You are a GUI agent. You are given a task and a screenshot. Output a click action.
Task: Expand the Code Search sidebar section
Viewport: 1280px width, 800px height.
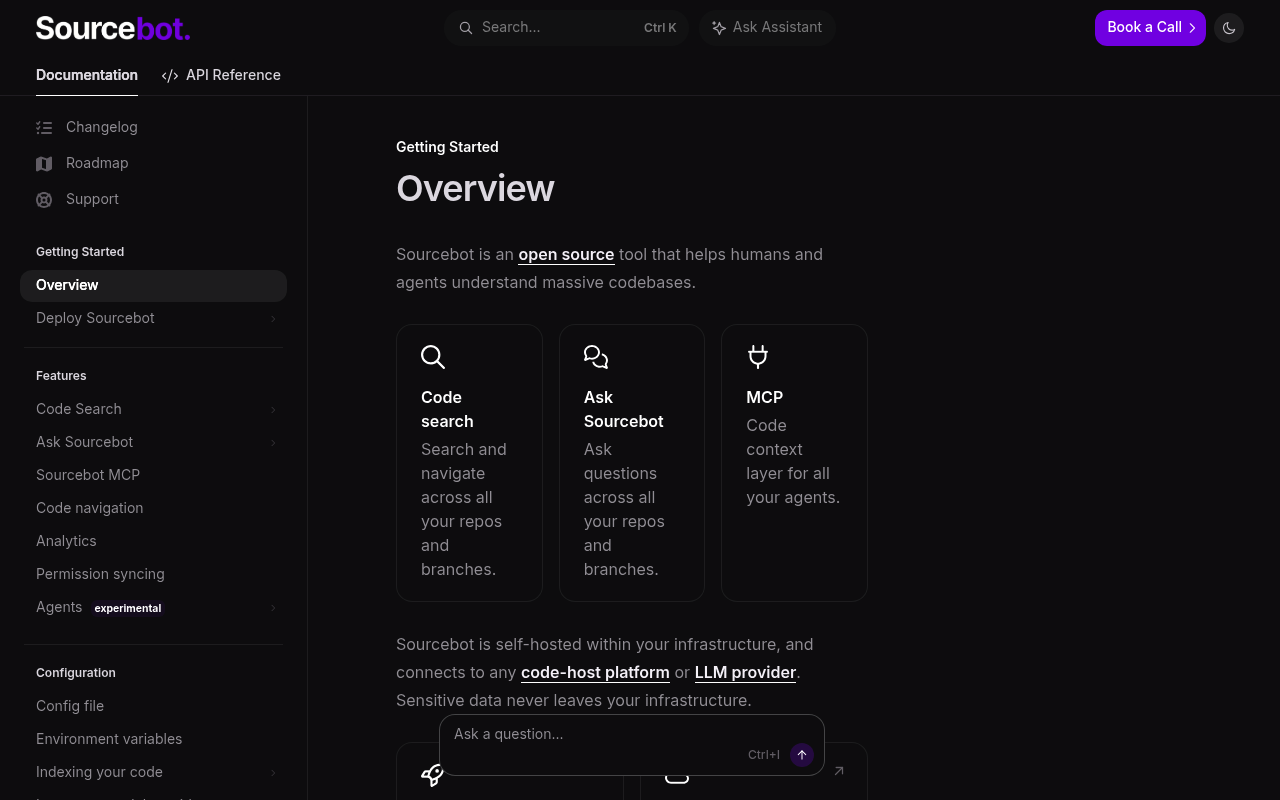click(273, 410)
